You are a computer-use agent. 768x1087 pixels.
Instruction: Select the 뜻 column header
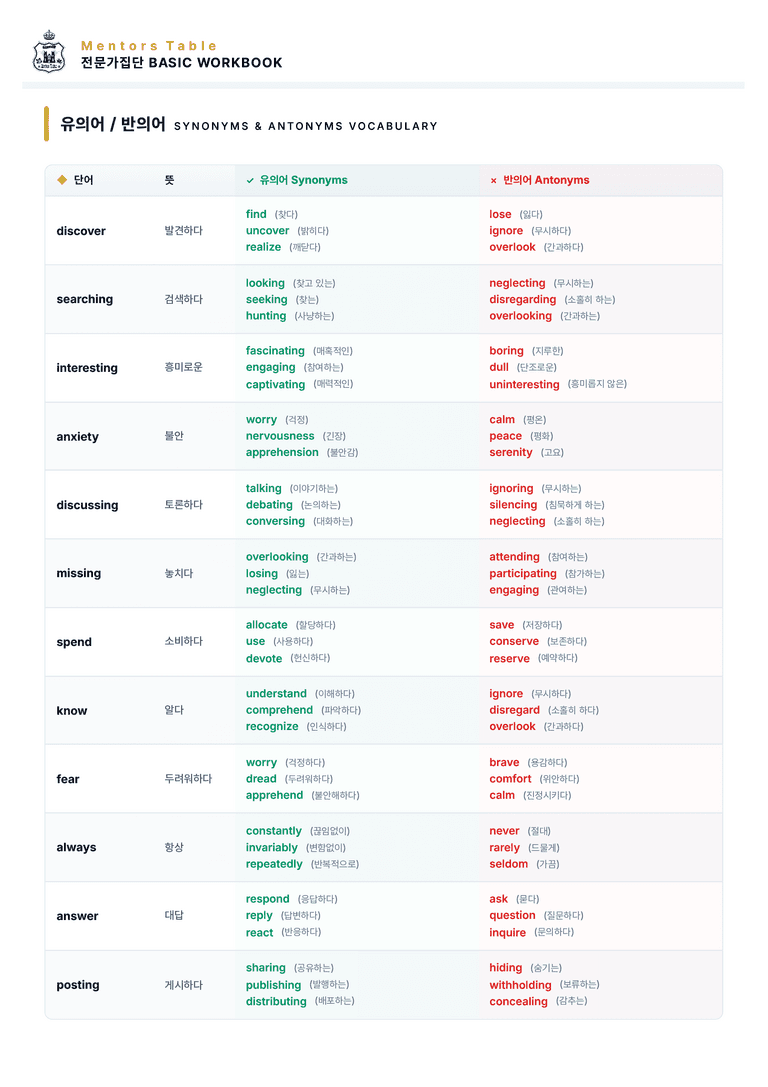pos(169,180)
